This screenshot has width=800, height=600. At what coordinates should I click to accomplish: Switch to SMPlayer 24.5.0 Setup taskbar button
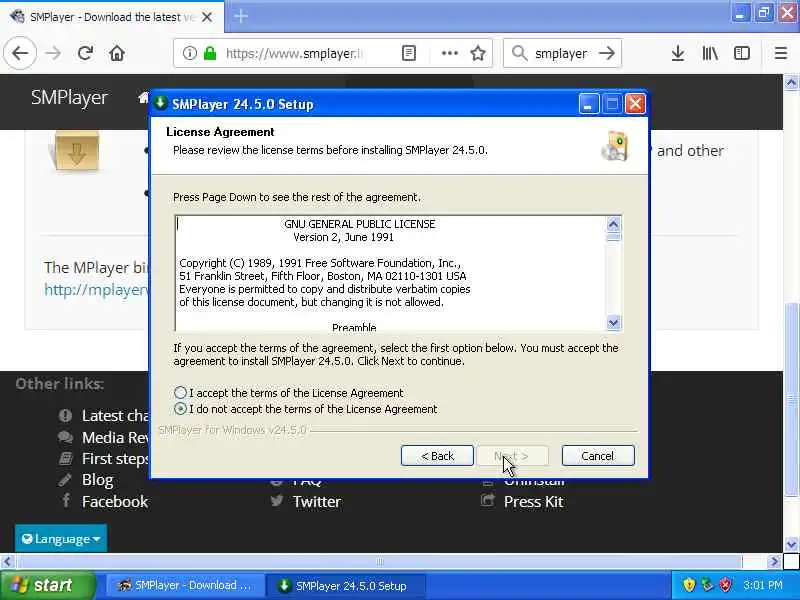[x=346, y=585]
